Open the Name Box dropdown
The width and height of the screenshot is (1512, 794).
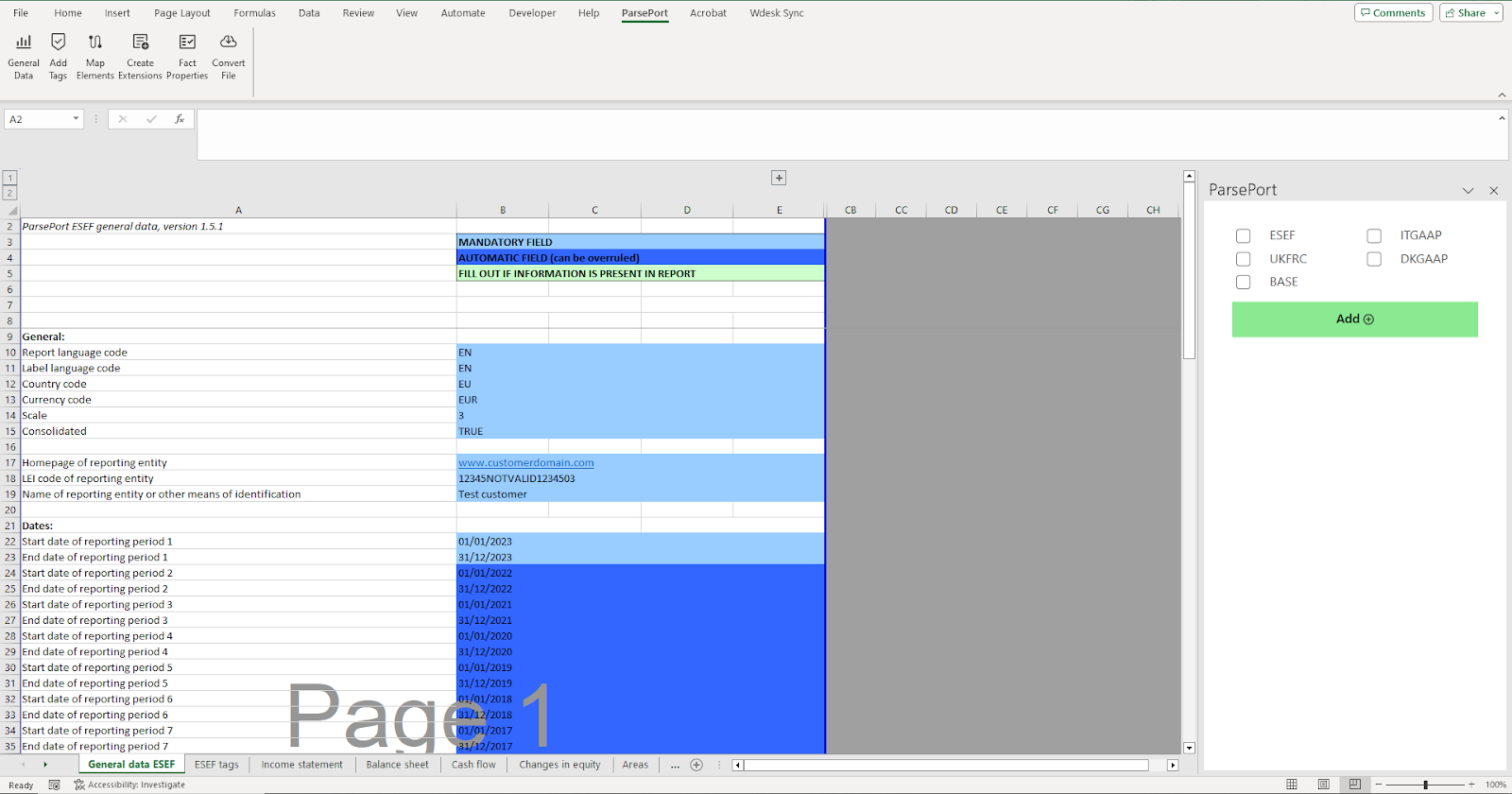pos(76,119)
